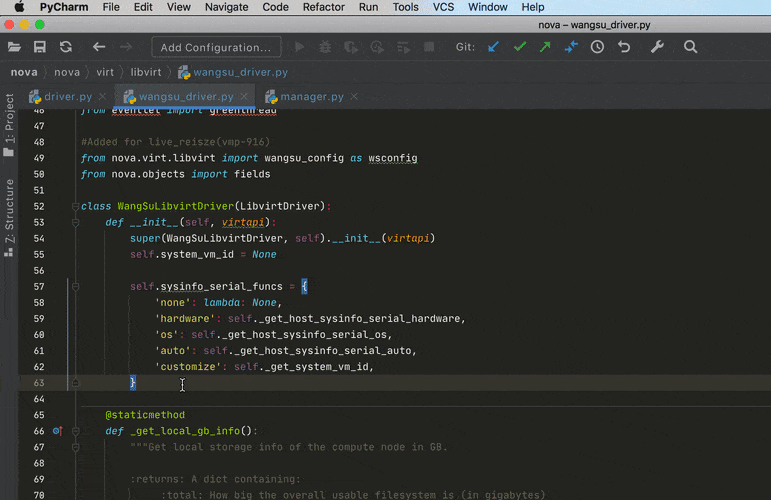Click the Synchronize refresh icon
771x500 pixels.
pos(66,47)
